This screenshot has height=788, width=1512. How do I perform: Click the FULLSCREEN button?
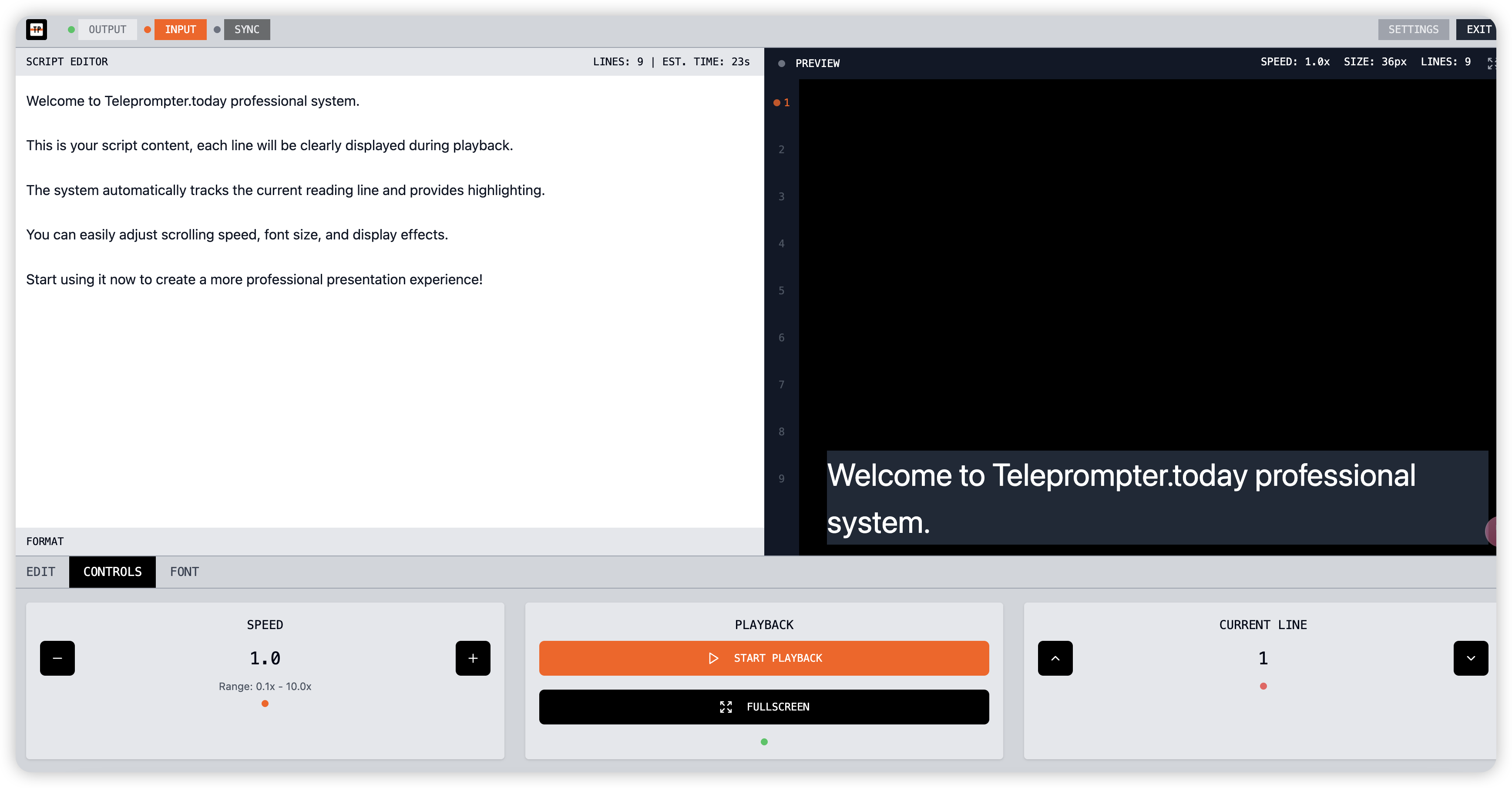click(x=764, y=707)
